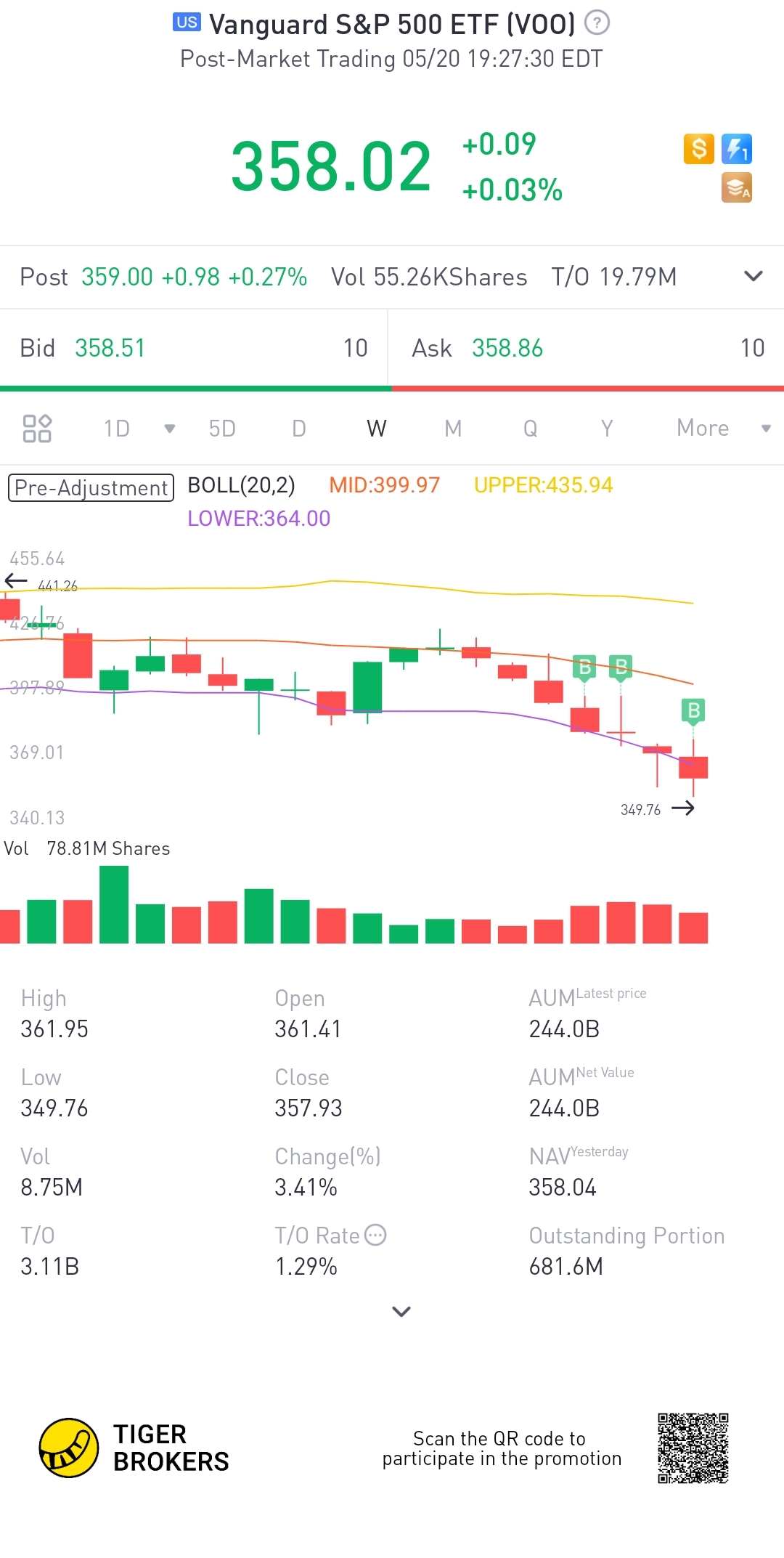The width and height of the screenshot is (784, 1558).
Task: Tap the orange dollar sign badge icon
Action: [699, 149]
